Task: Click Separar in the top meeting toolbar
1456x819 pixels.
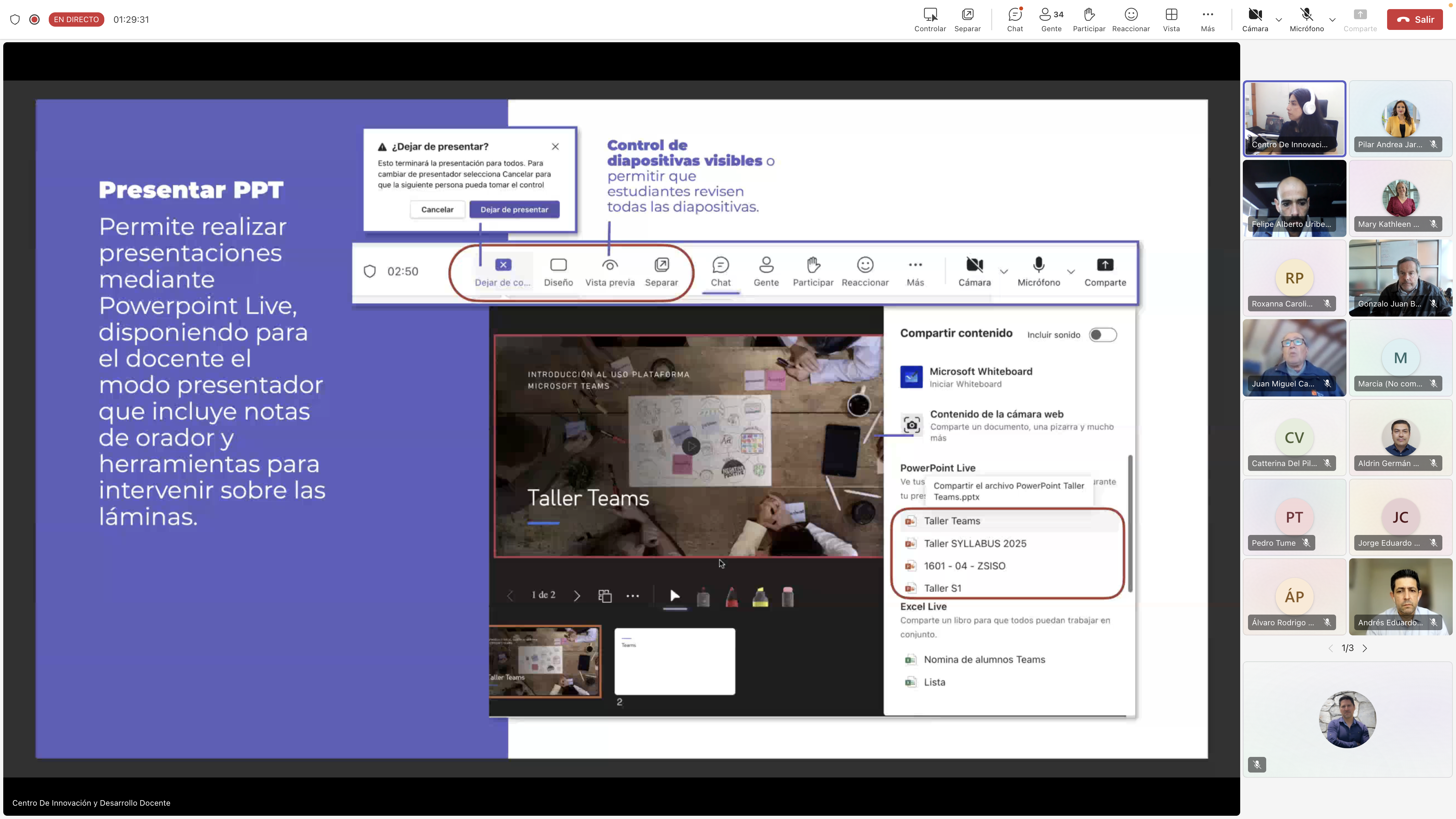Action: click(967, 19)
